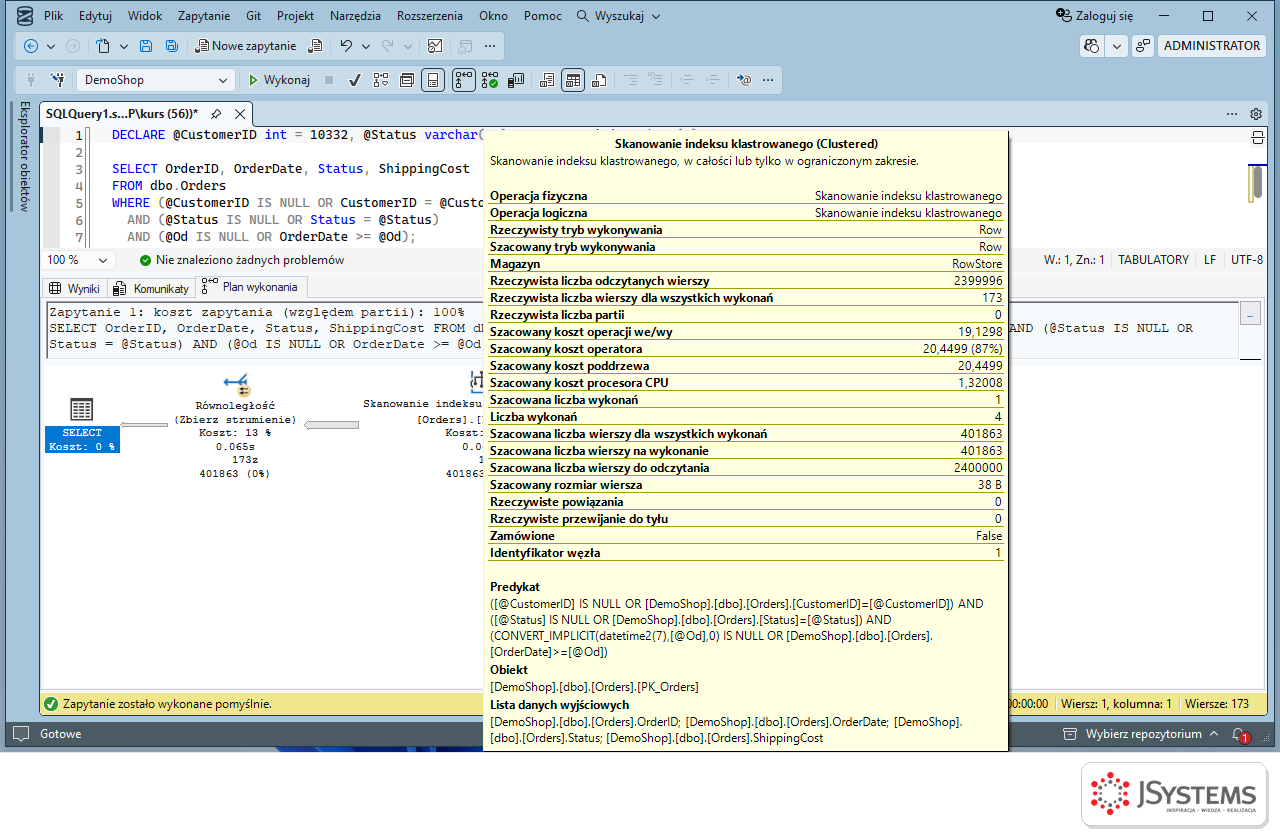Click the Wykonaj execute button

(279, 80)
